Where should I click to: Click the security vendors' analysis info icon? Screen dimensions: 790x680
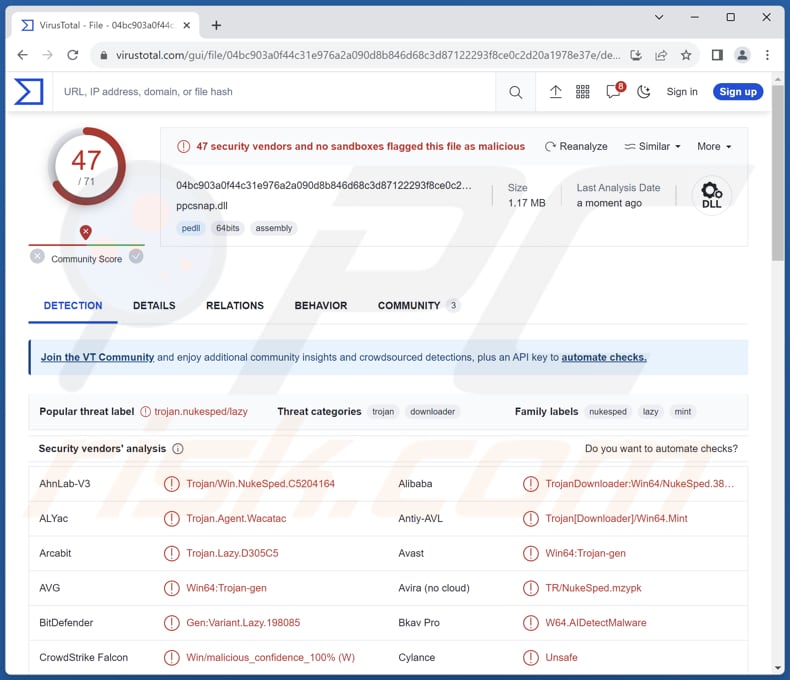(178, 449)
